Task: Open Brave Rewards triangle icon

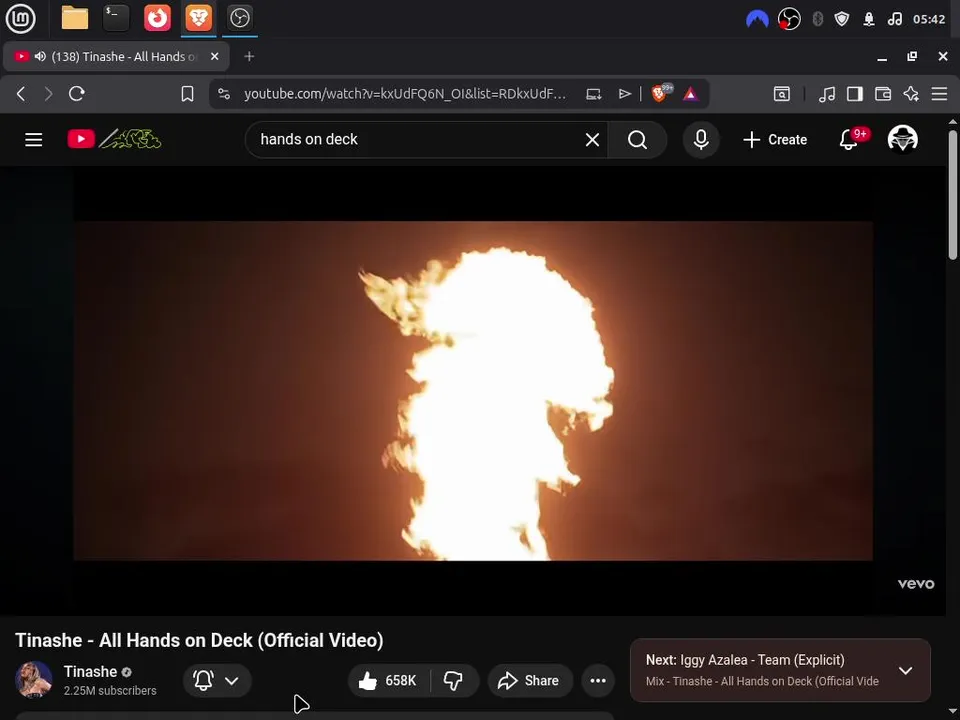Action: coord(690,94)
